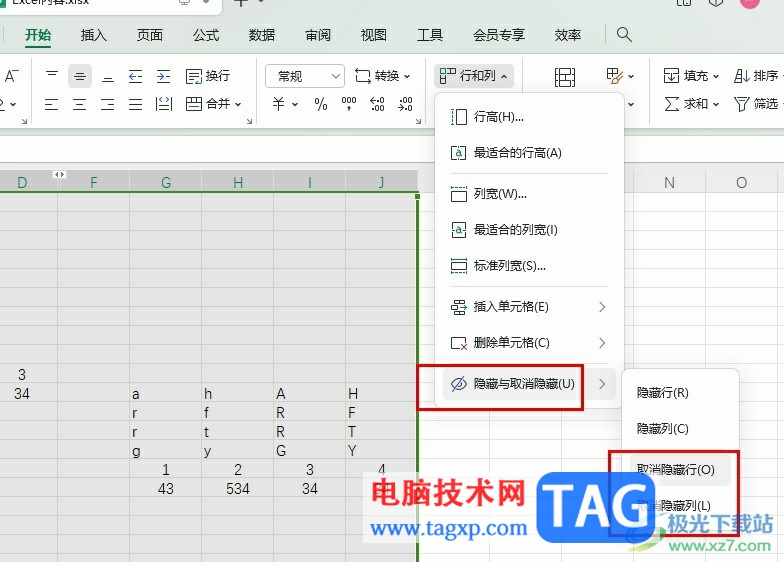Select column N header
Viewport: 784px width, 562px height.
pos(669,182)
